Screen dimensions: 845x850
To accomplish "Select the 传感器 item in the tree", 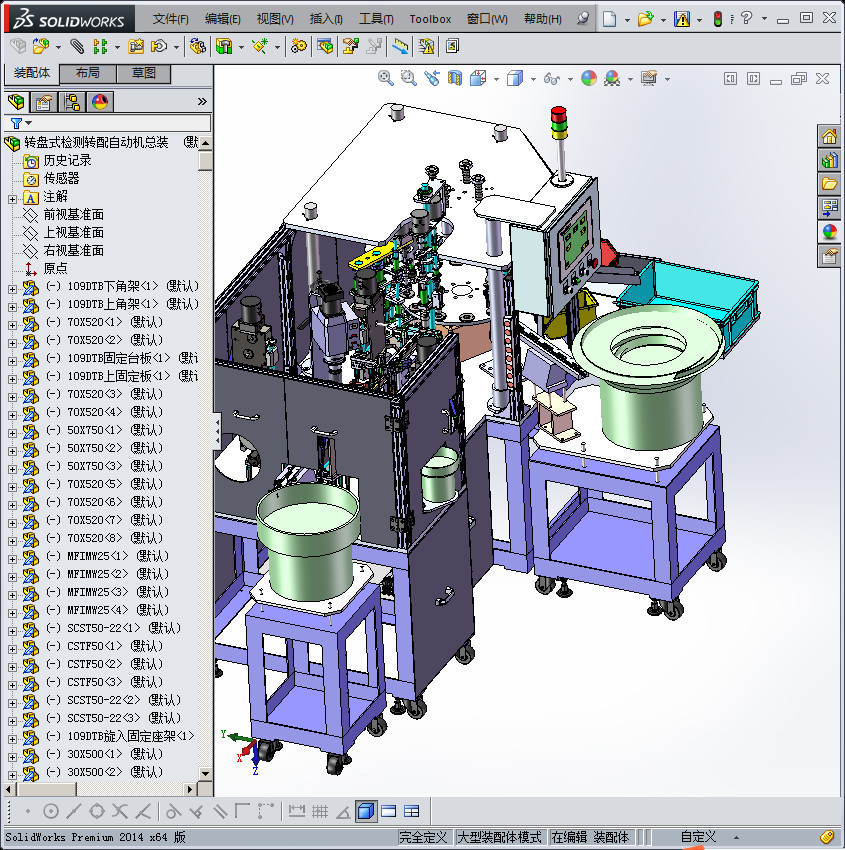I will (61, 178).
